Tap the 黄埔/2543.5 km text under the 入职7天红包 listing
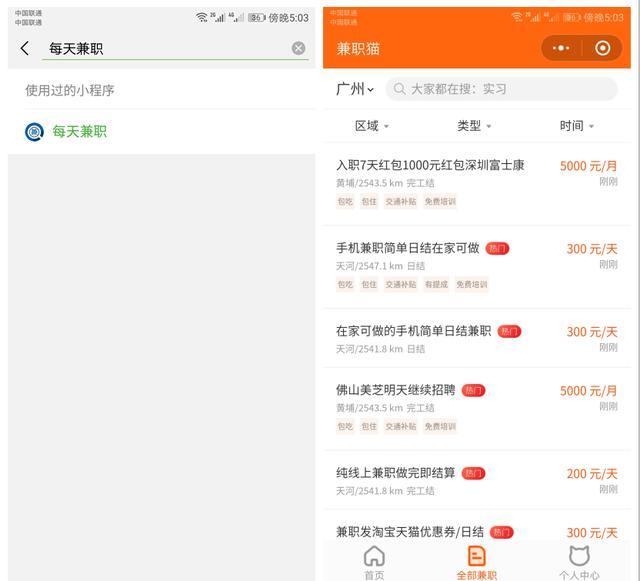The image size is (640, 581). (369, 183)
